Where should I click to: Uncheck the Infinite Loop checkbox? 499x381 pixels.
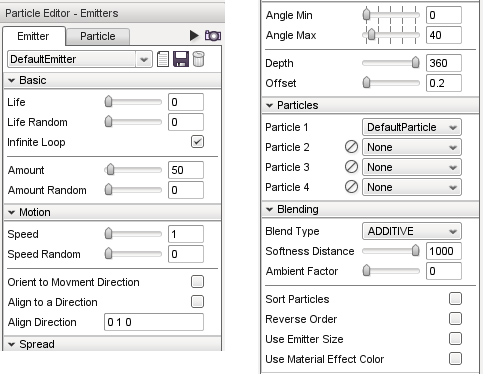(197, 142)
